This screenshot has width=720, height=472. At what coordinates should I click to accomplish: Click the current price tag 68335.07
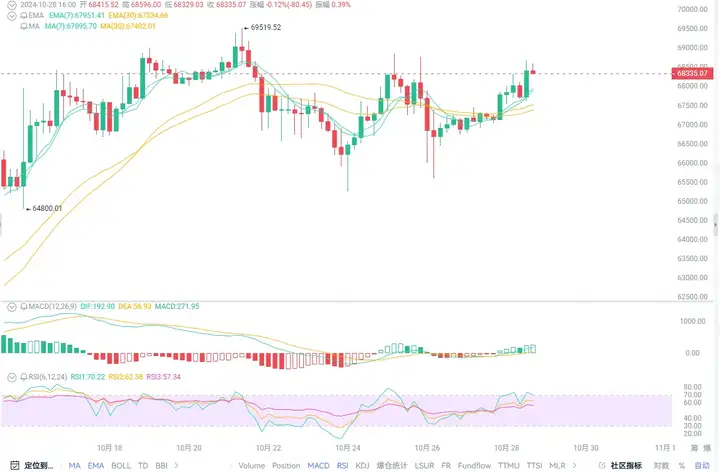(x=692, y=73)
